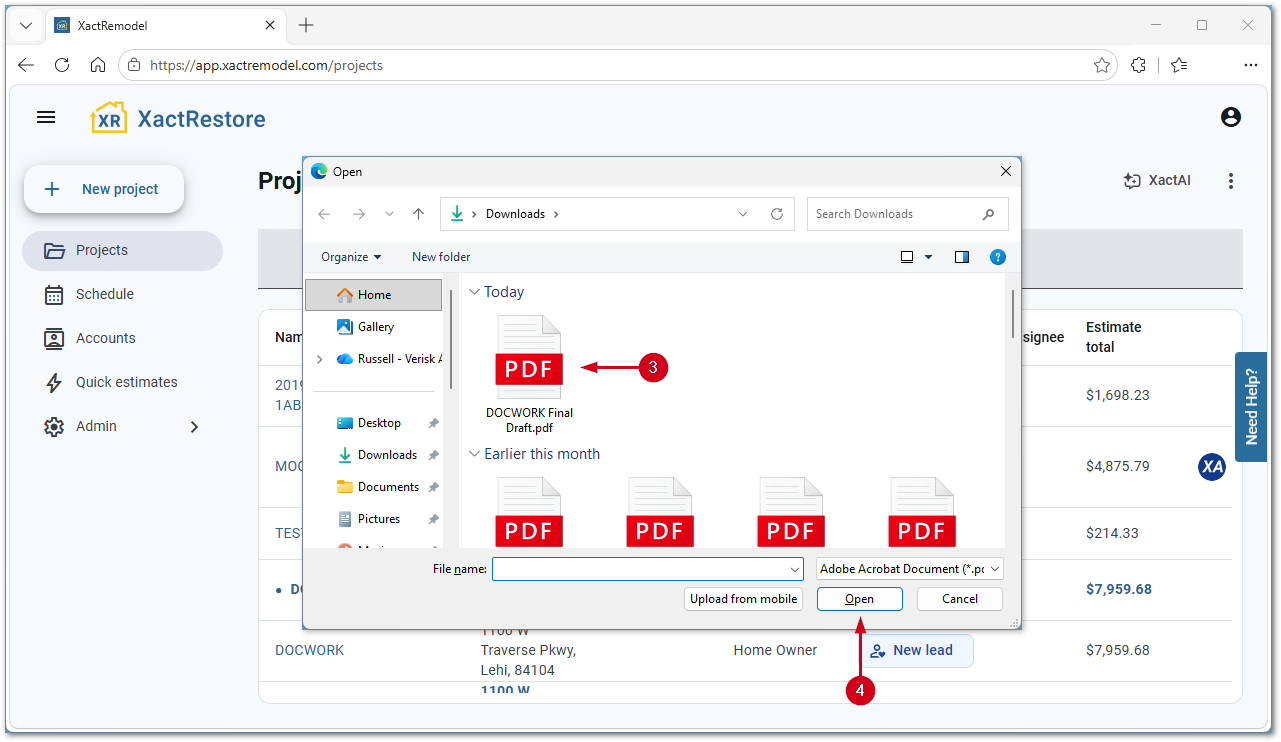Expand the change view options dropdown
This screenshot has width=1281, height=742.
pyautogui.click(x=928, y=257)
